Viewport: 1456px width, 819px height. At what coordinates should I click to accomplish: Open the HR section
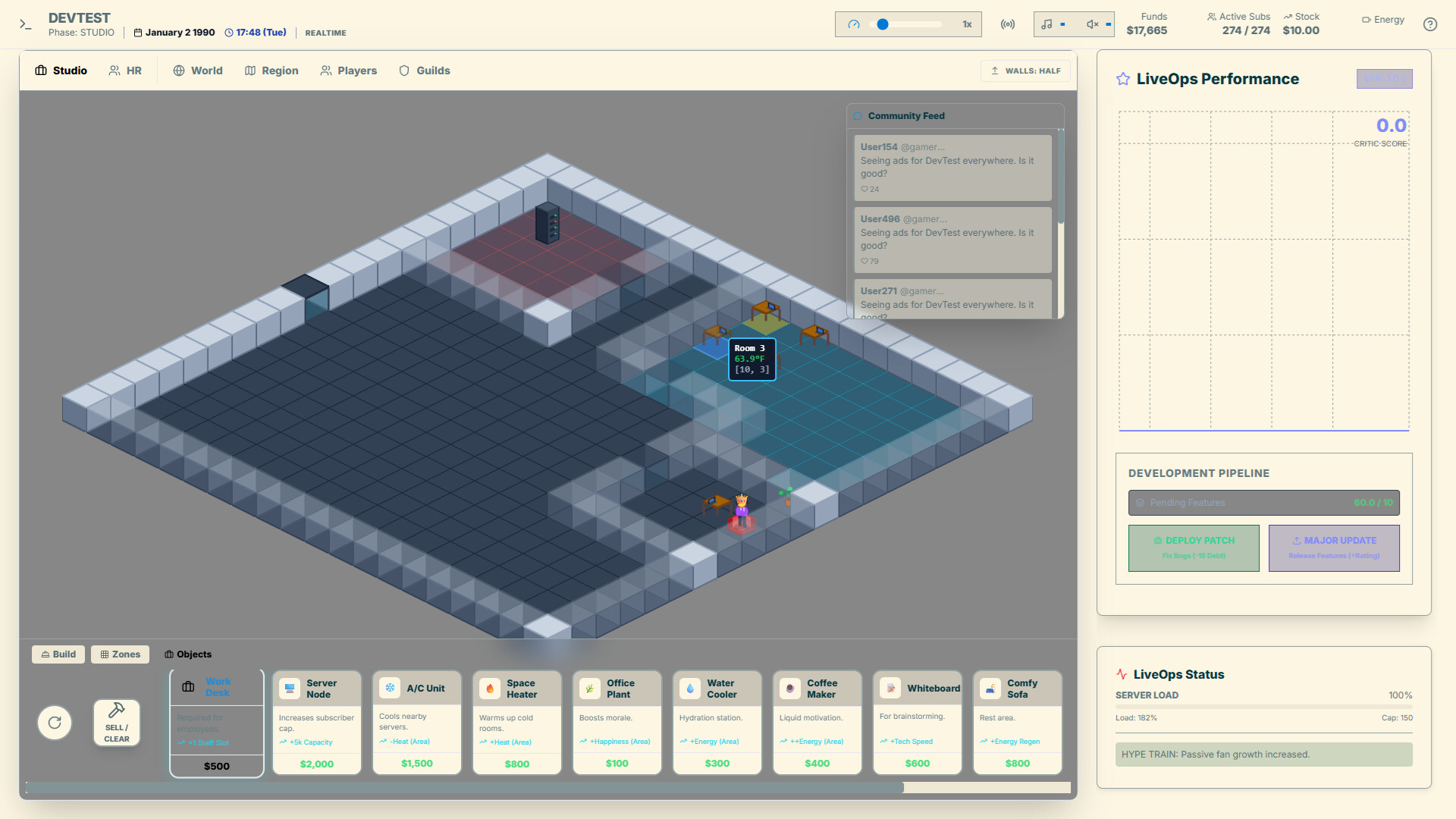click(x=126, y=70)
